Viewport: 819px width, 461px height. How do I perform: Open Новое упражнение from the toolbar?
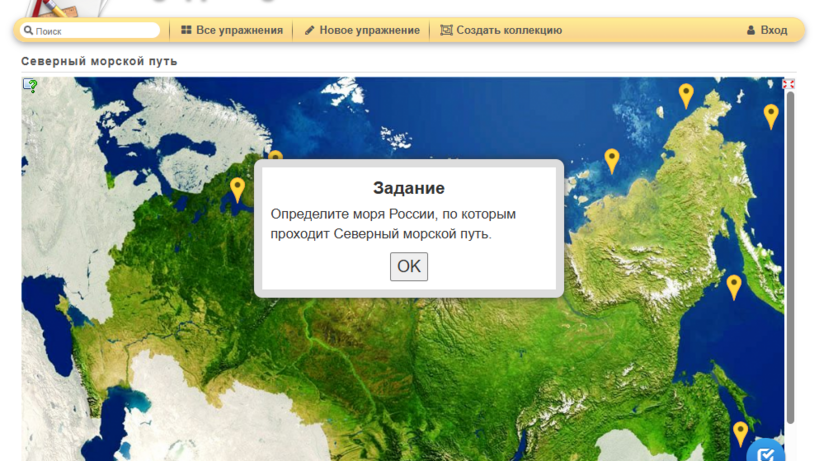point(362,31)
